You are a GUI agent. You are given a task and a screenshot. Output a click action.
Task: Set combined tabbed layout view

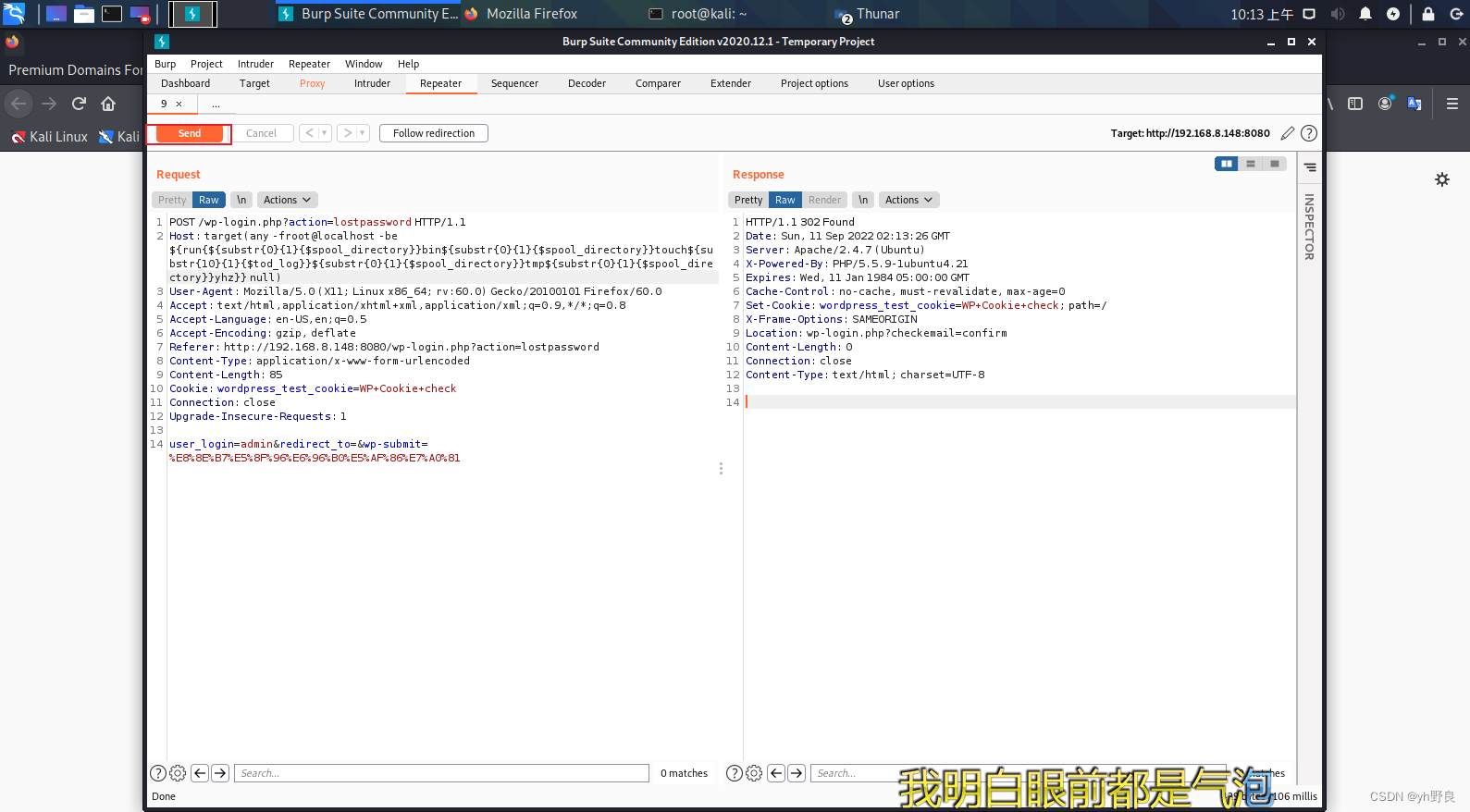(1275, 164)
